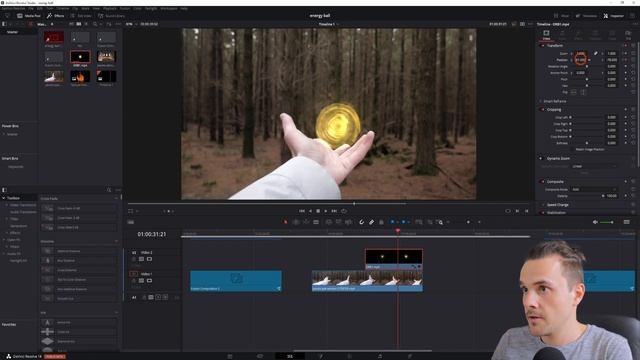Collapse the Transform section in Inspector

[x=554, y=46]
